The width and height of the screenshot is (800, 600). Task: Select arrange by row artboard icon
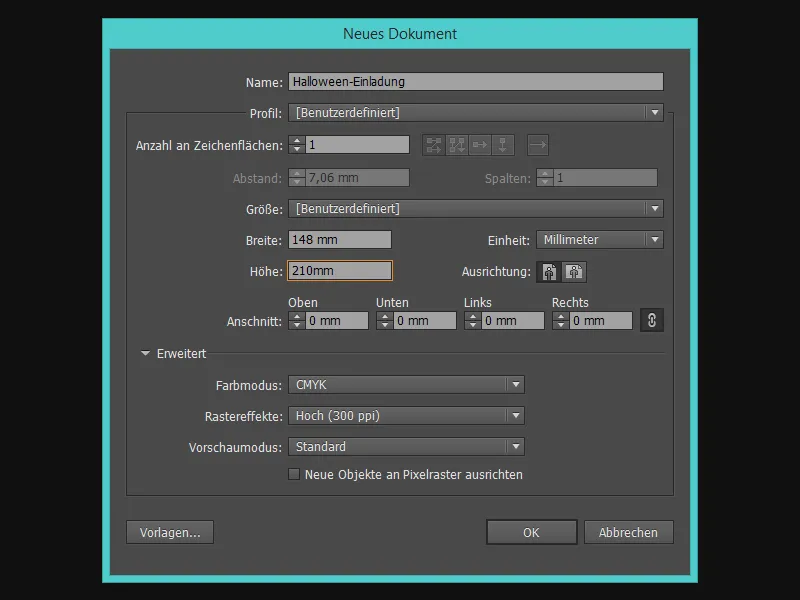pos(480,145)
